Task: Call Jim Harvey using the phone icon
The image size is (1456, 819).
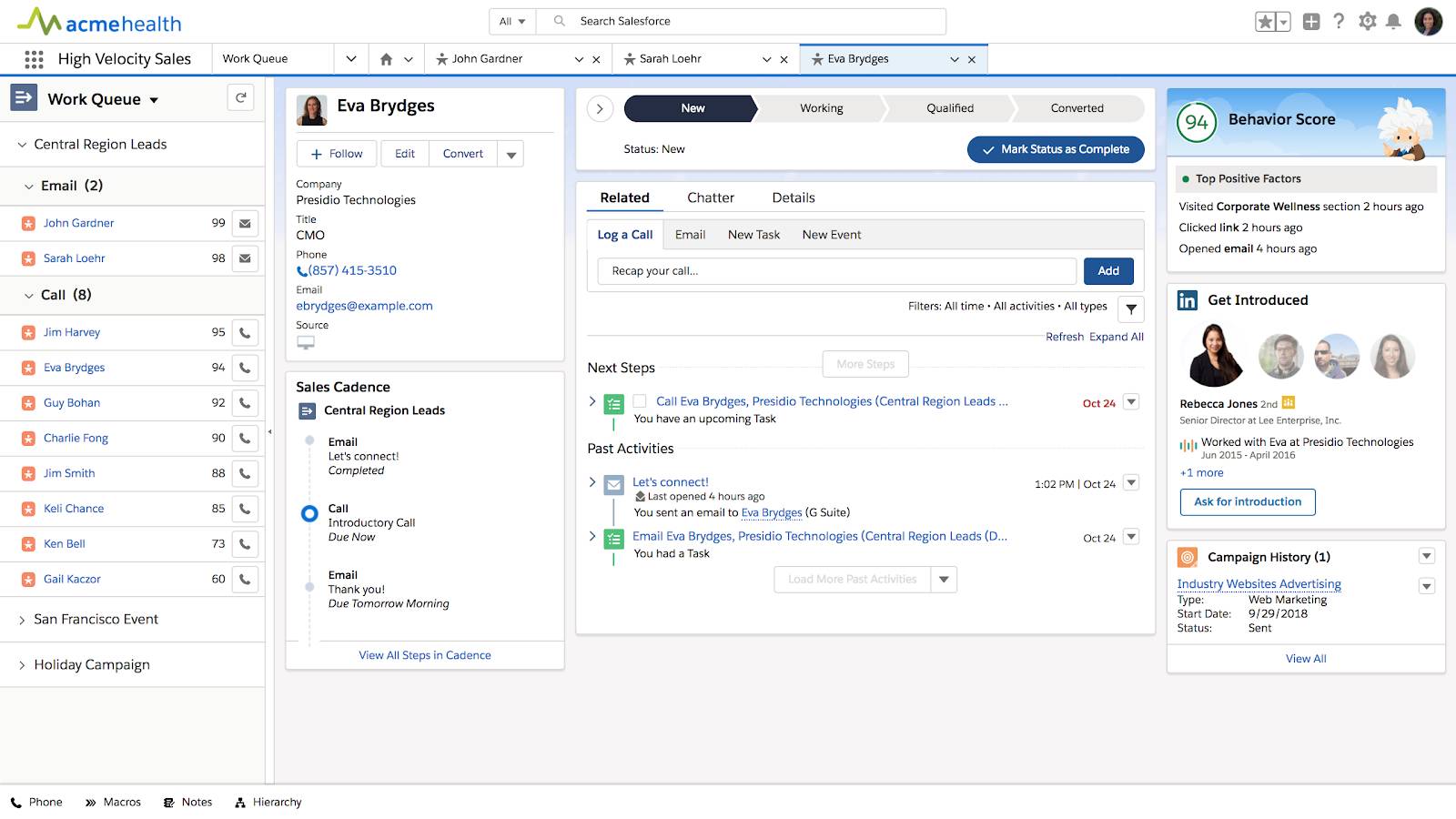Action: tap(244, 332)
